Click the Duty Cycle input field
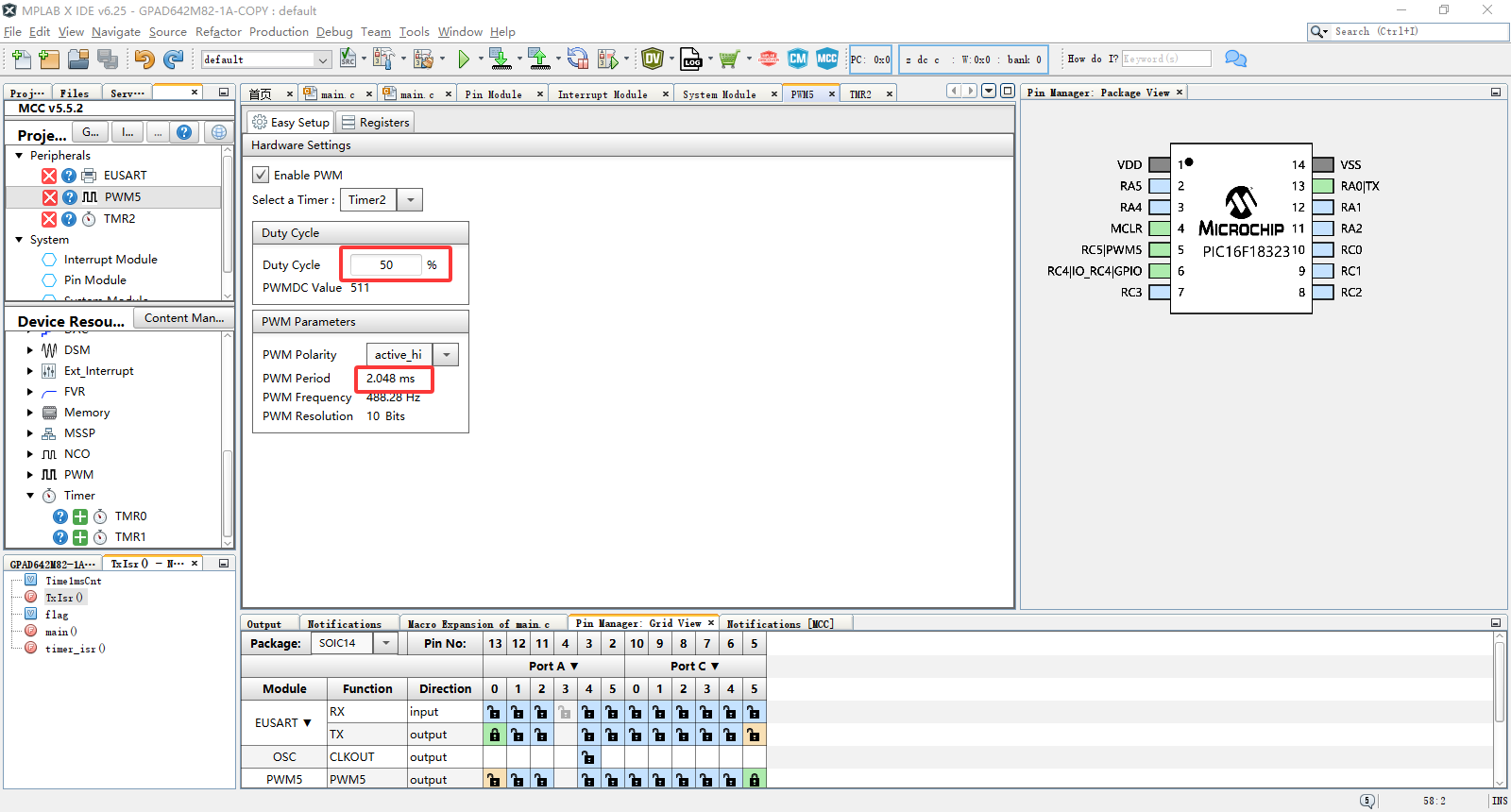This screenshot has width=1511, height=812. click(386, 265)
